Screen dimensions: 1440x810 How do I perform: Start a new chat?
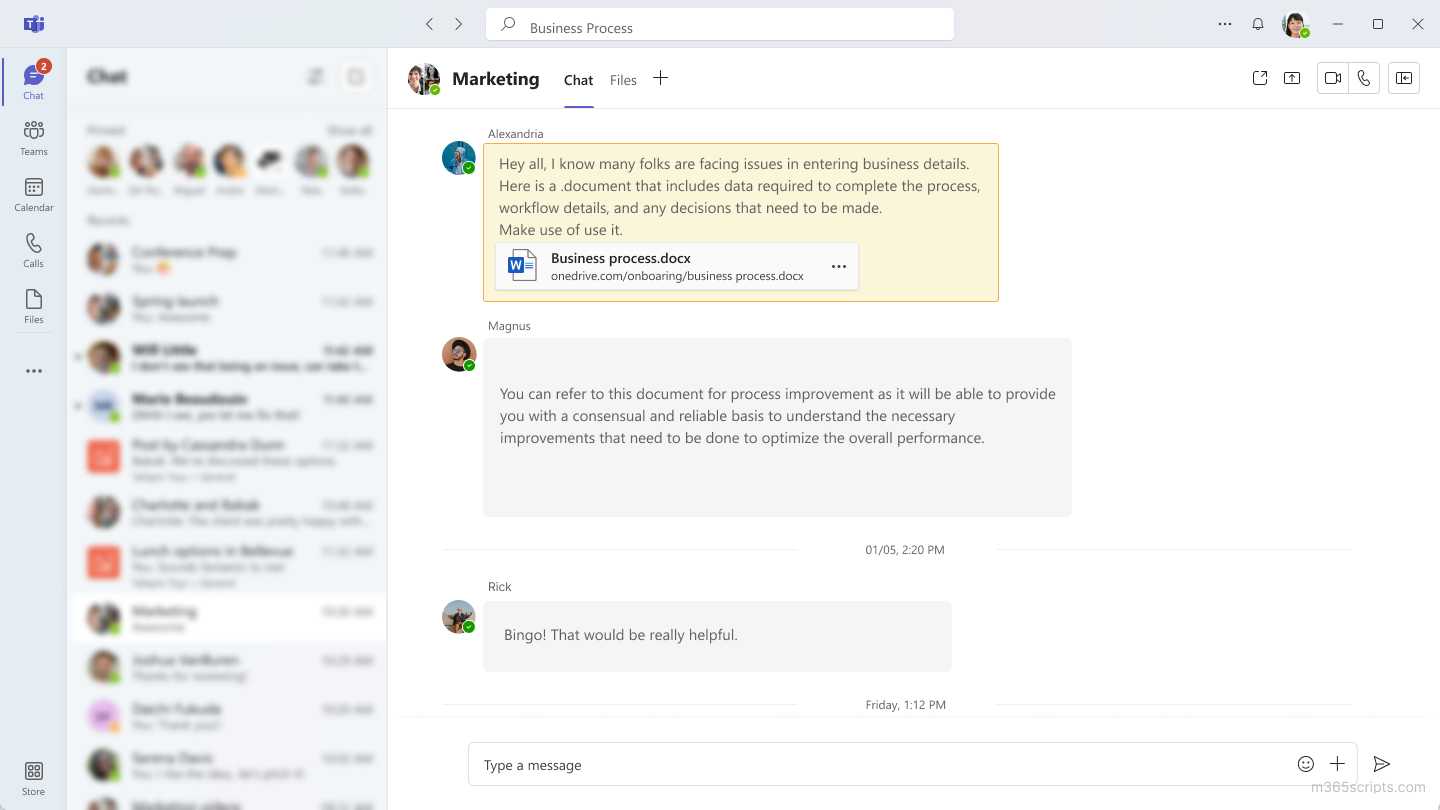click(356, 77)
